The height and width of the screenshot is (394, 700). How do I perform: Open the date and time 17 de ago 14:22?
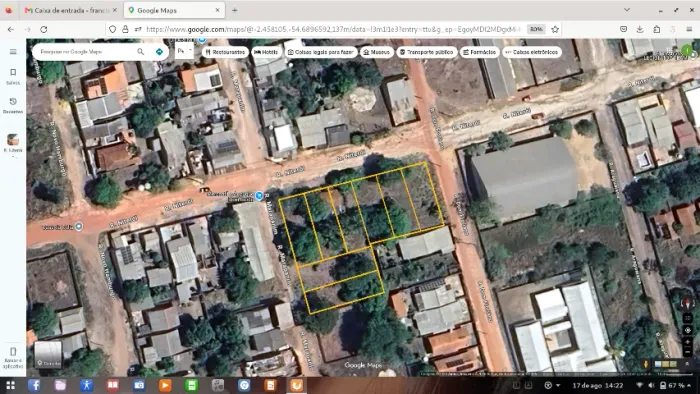pos(597,385)
